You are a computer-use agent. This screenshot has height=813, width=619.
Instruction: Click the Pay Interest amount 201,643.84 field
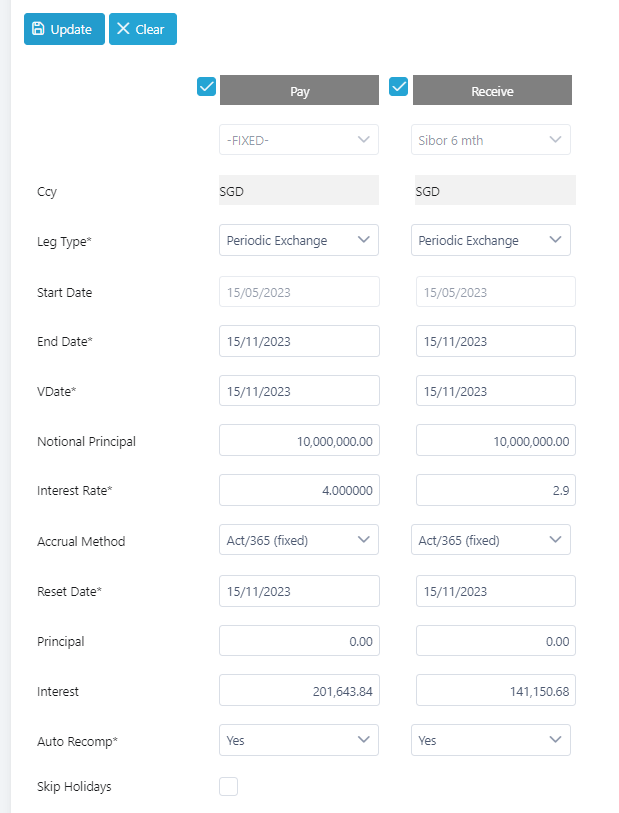click(299, 690)
